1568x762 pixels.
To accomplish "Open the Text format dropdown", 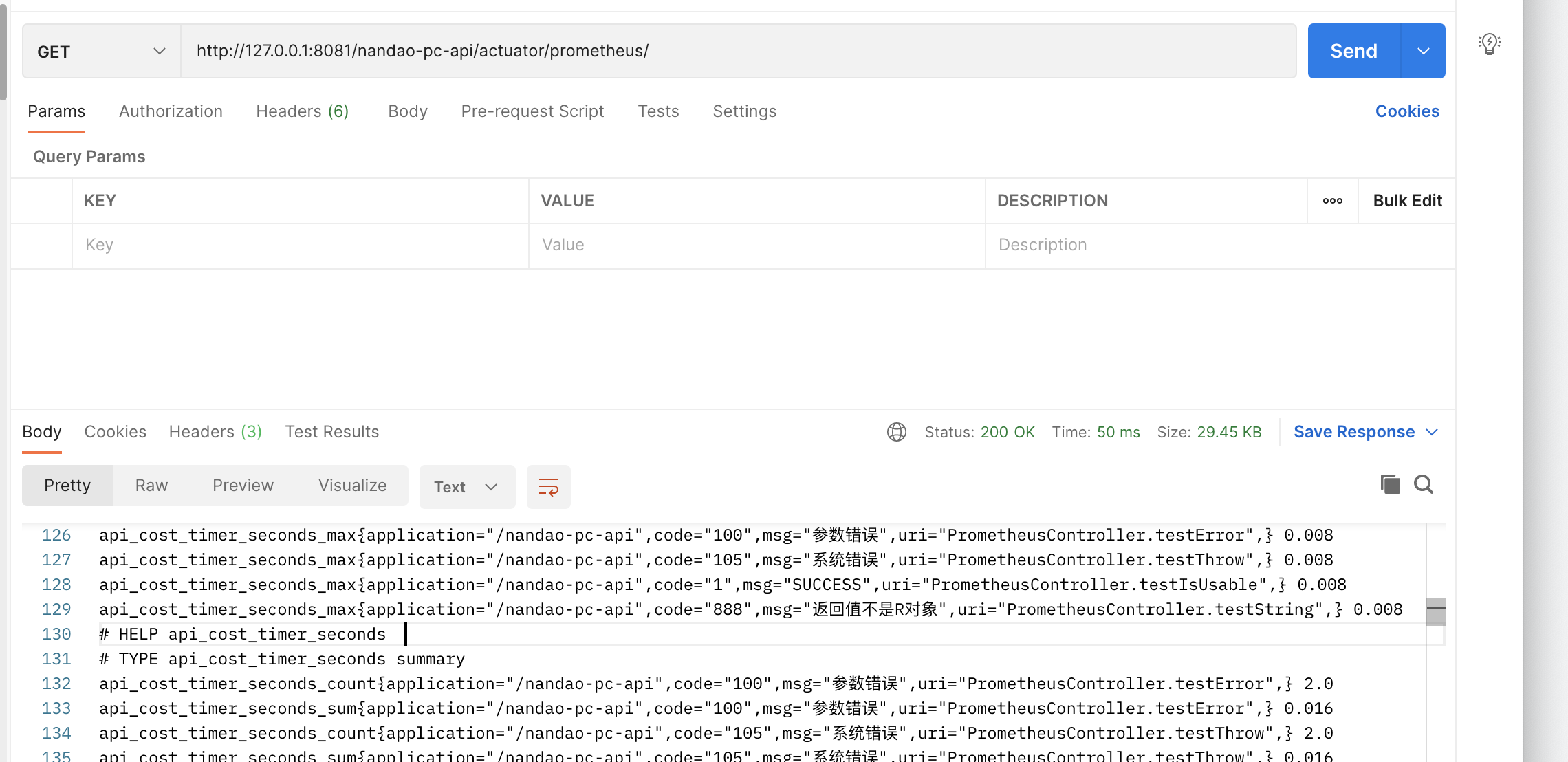I will tap(466, 487).
